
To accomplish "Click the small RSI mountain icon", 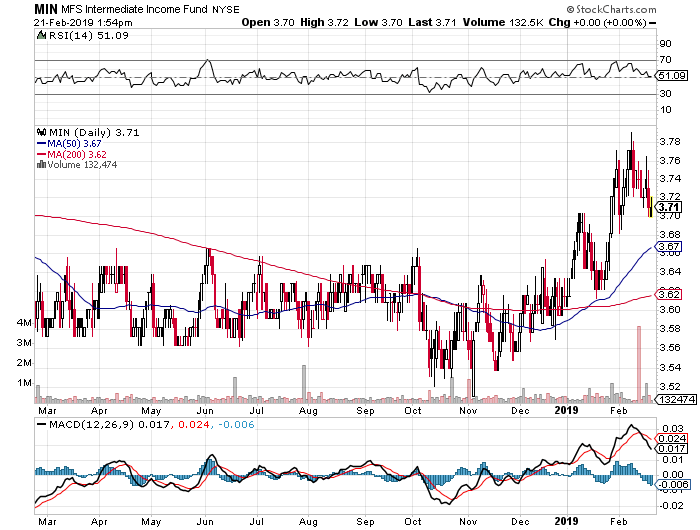I will [41, 35].
